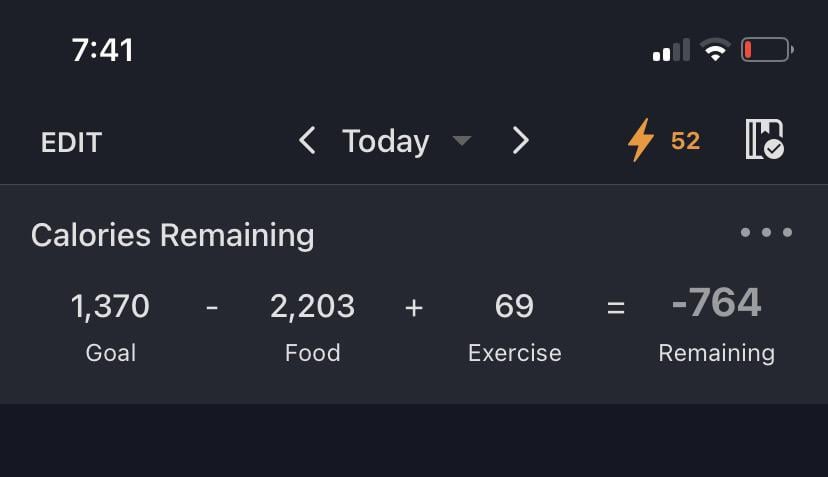Tap the Calories Remaining heading
Image resolution: width=828 pixels, height=477 pixels.
173,235
